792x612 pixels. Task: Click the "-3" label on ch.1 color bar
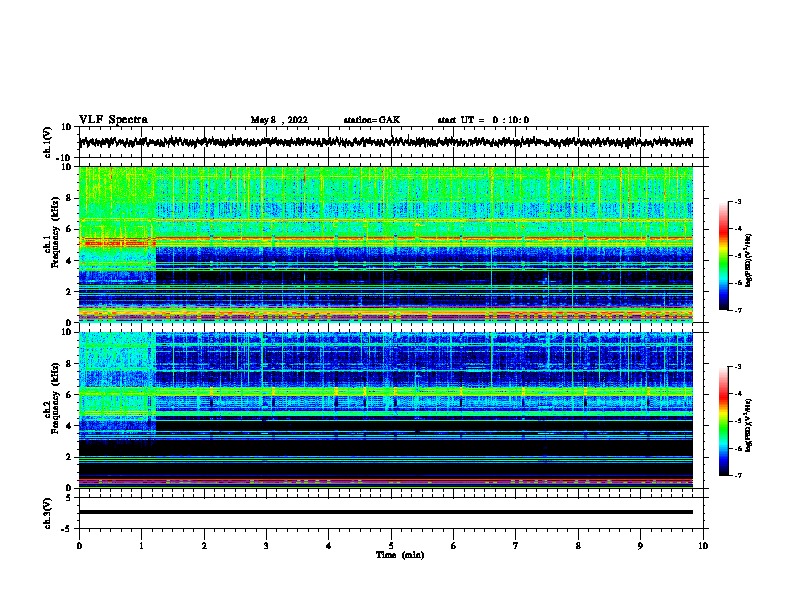click(x=737, y=201)
